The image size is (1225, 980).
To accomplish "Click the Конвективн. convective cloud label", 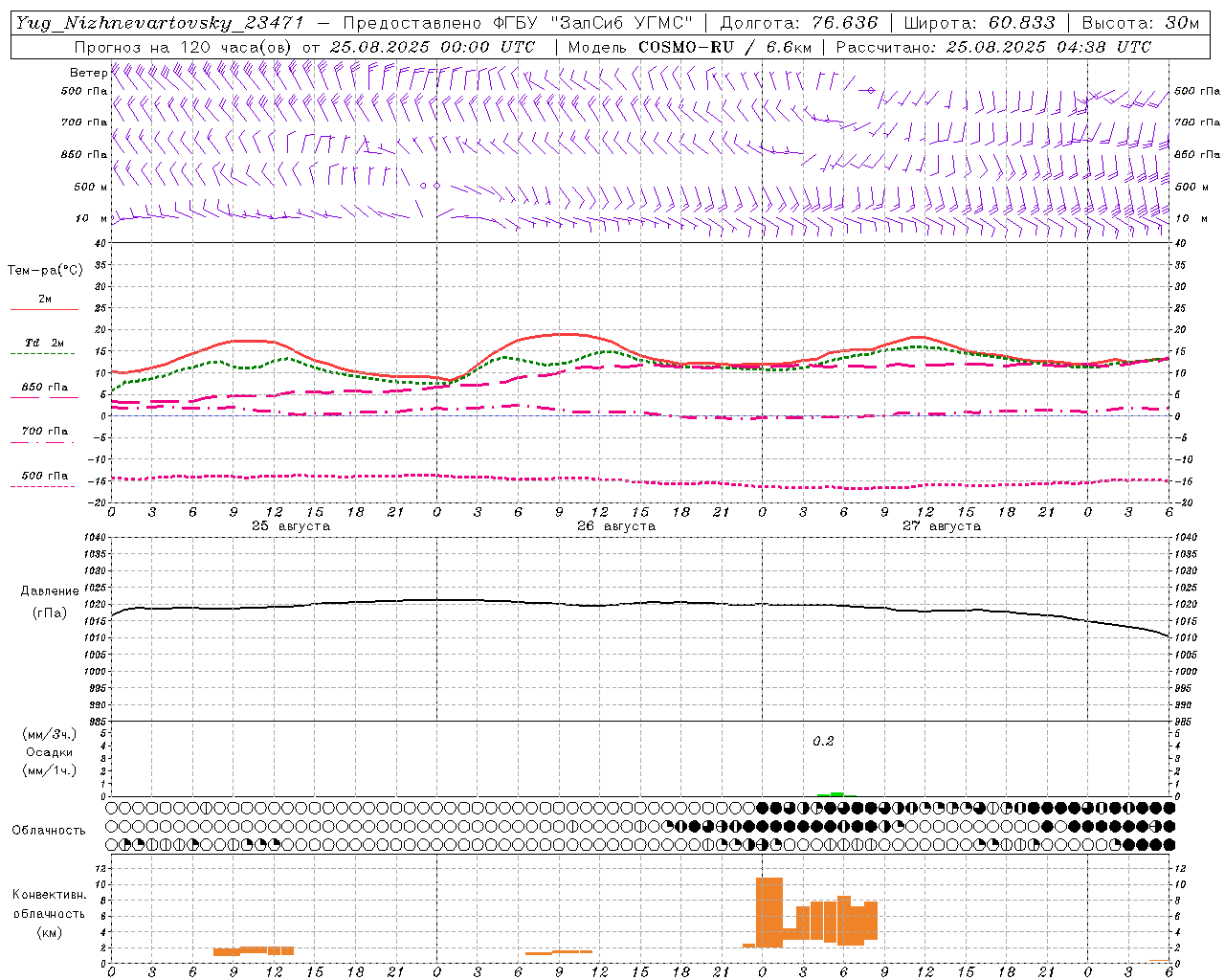I will click(49, 895).
